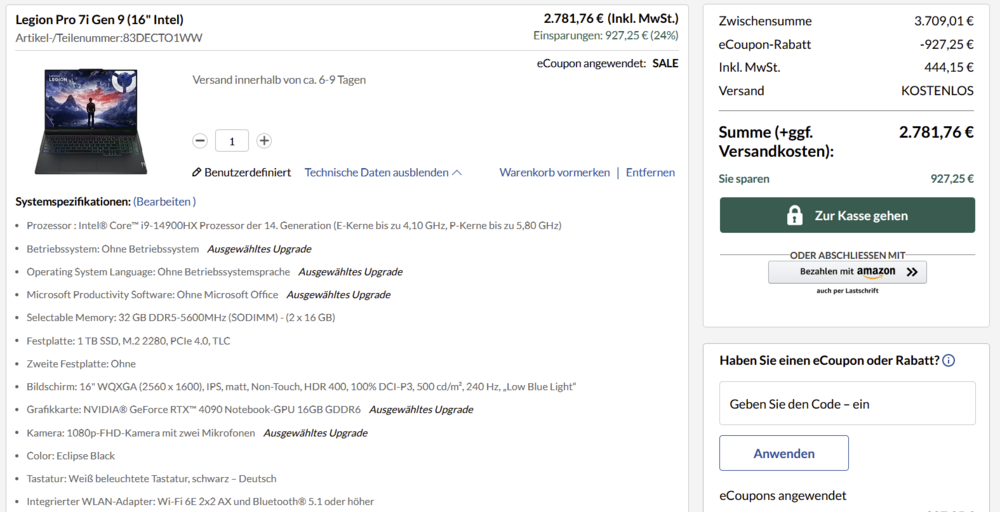Edit system specs via Bearbeiten link
The image size is (1000, 512).
(x=165, y=202)
